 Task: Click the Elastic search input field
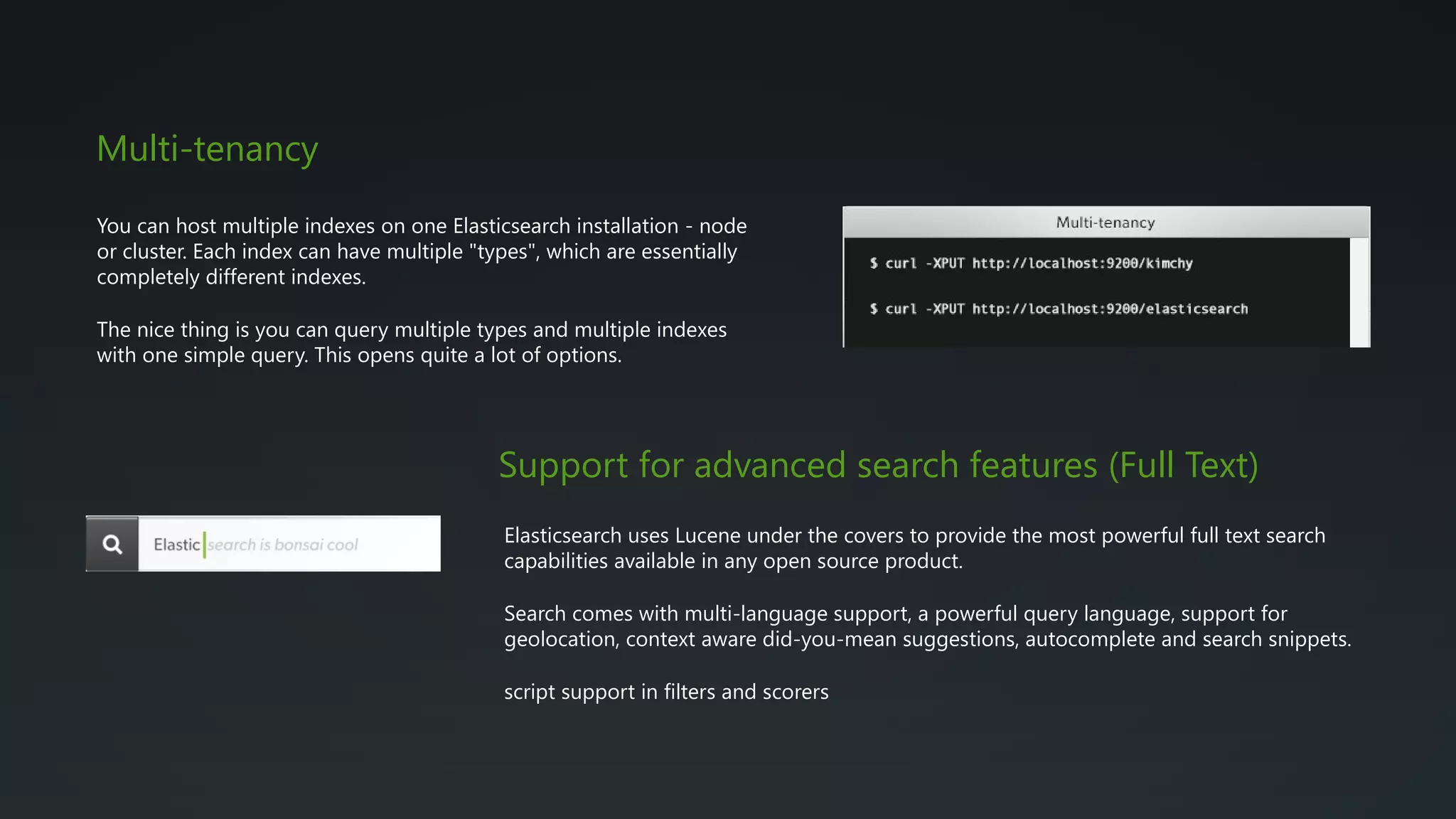click(x=398, y=545)
